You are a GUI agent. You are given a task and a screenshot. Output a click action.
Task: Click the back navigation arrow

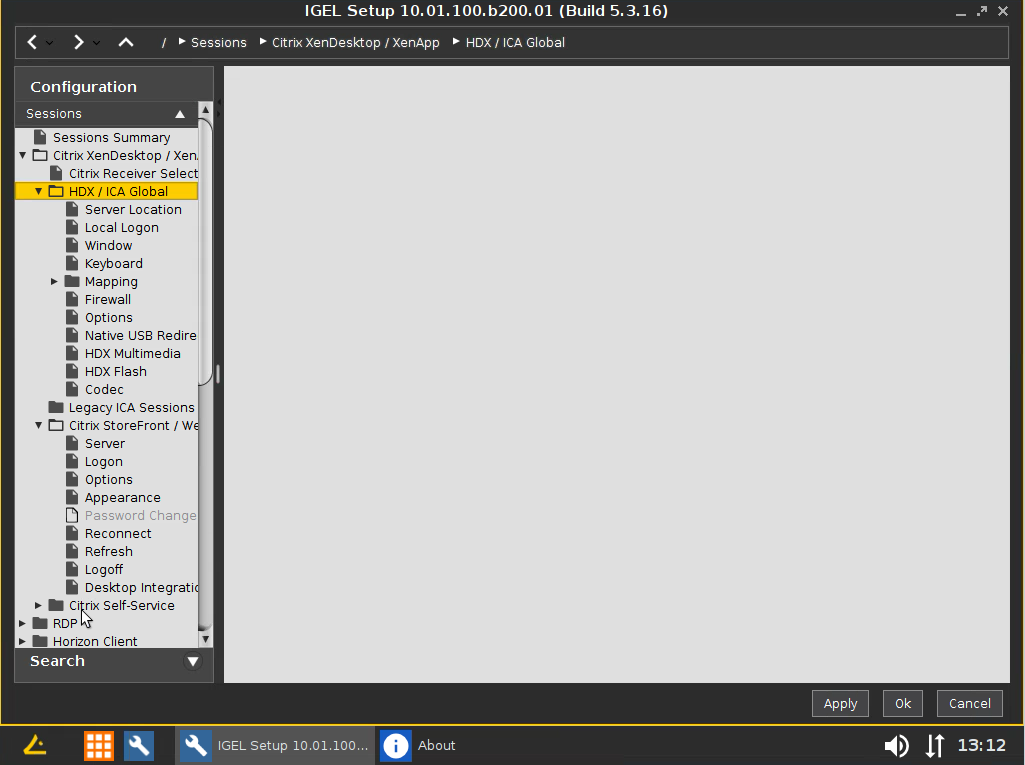click(30, 42)
